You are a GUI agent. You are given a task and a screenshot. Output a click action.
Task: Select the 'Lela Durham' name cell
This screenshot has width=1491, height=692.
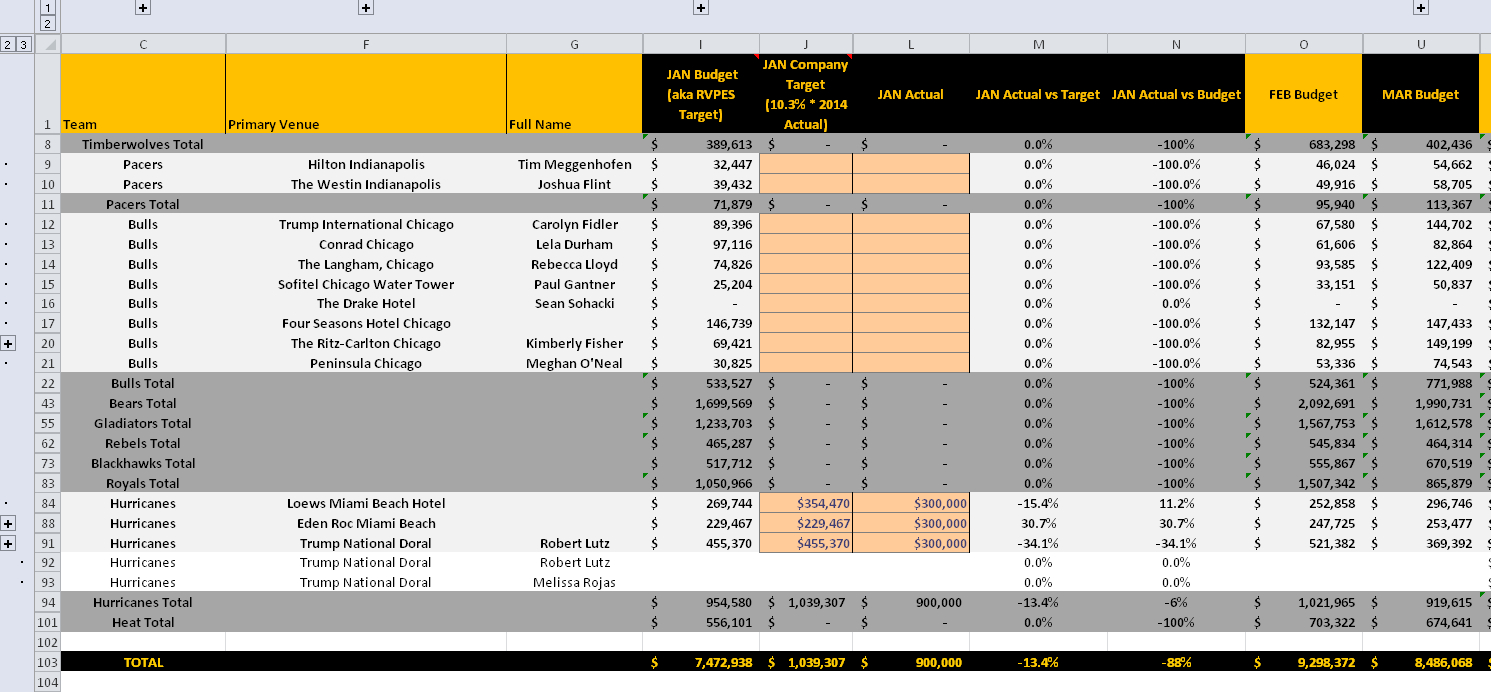click(574, 244)
